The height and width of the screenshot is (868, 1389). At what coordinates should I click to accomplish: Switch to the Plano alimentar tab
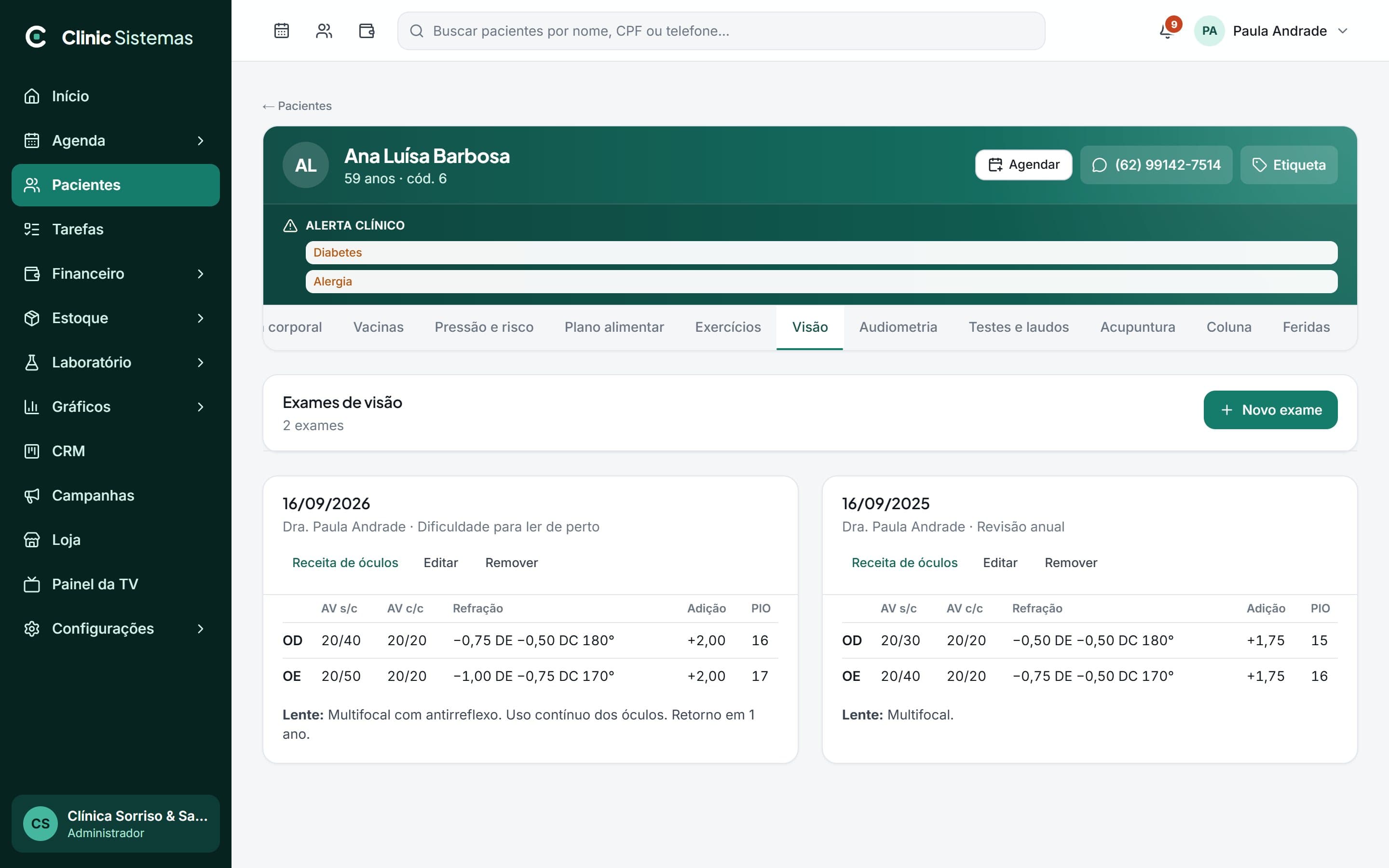point(614,327)
